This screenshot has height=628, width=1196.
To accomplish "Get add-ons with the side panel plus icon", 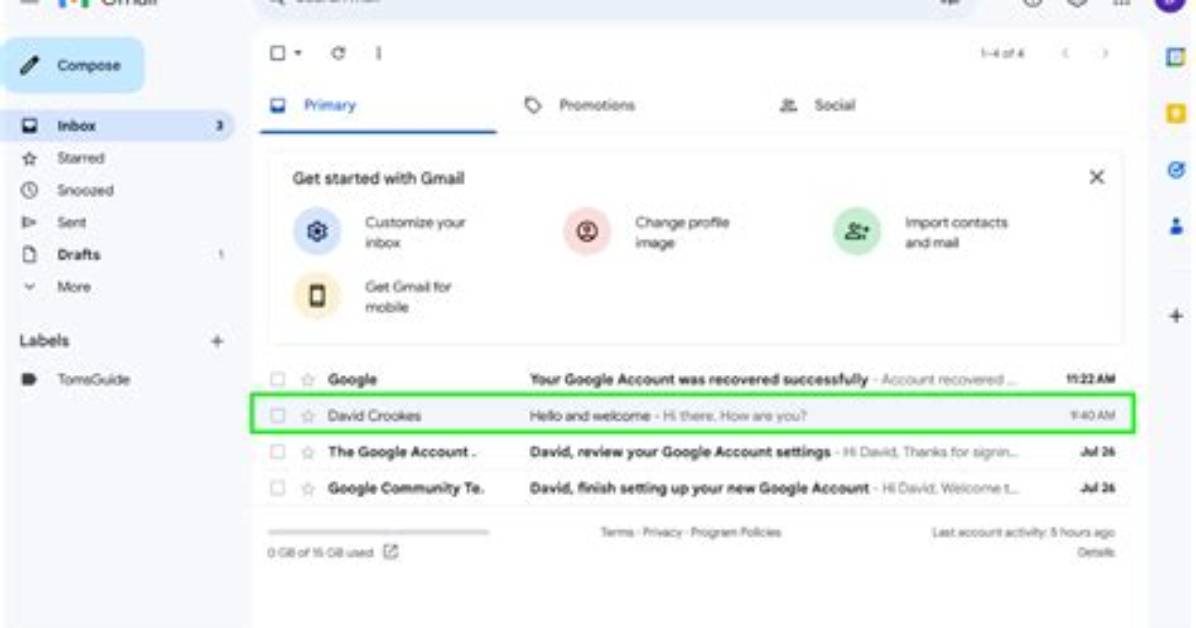I will tap(1175, 315).
